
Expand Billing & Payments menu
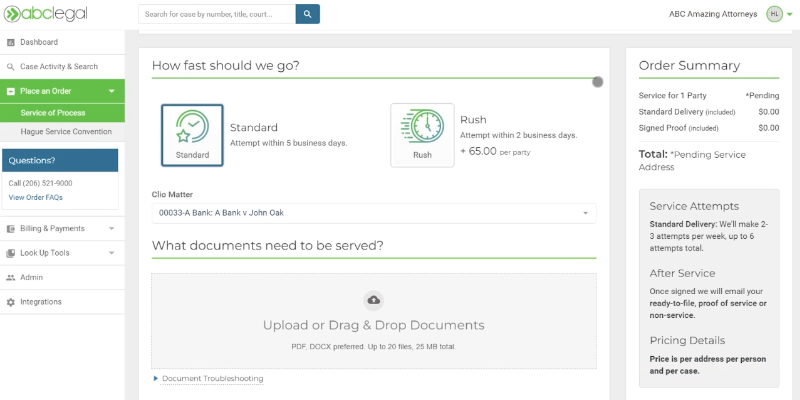coord(62,228)
